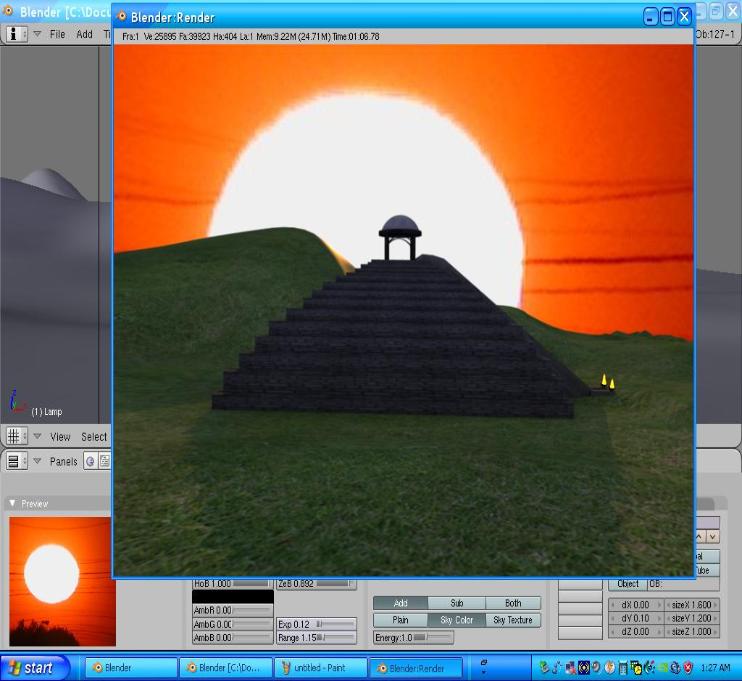This screenshot has height=681, width=742.
Task: Collapse the Preview panel triangle
Action: click(12, 504)
